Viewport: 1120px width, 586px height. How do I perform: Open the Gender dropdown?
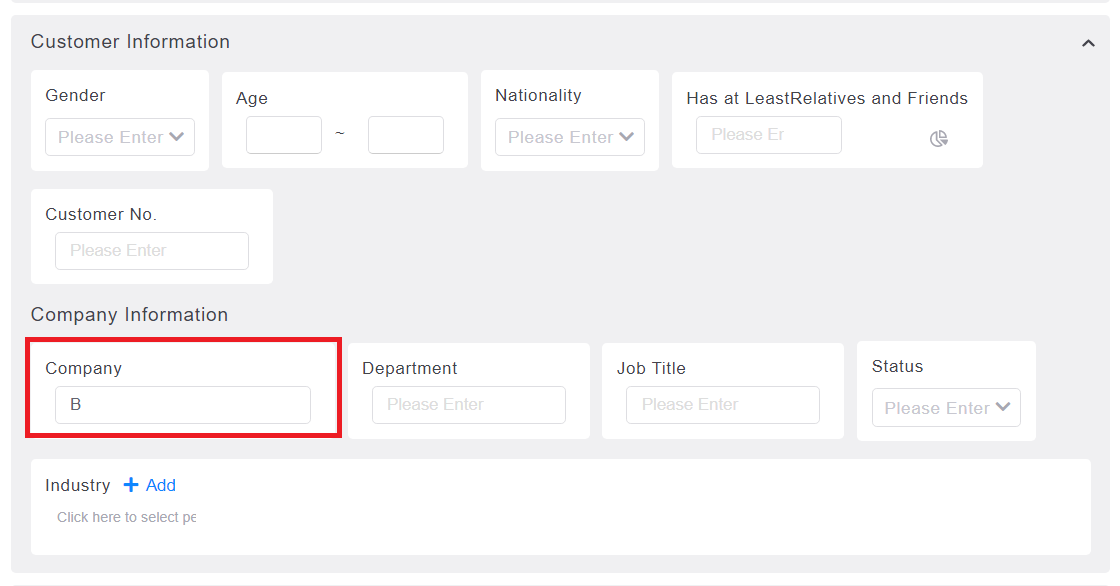[120, 137]
